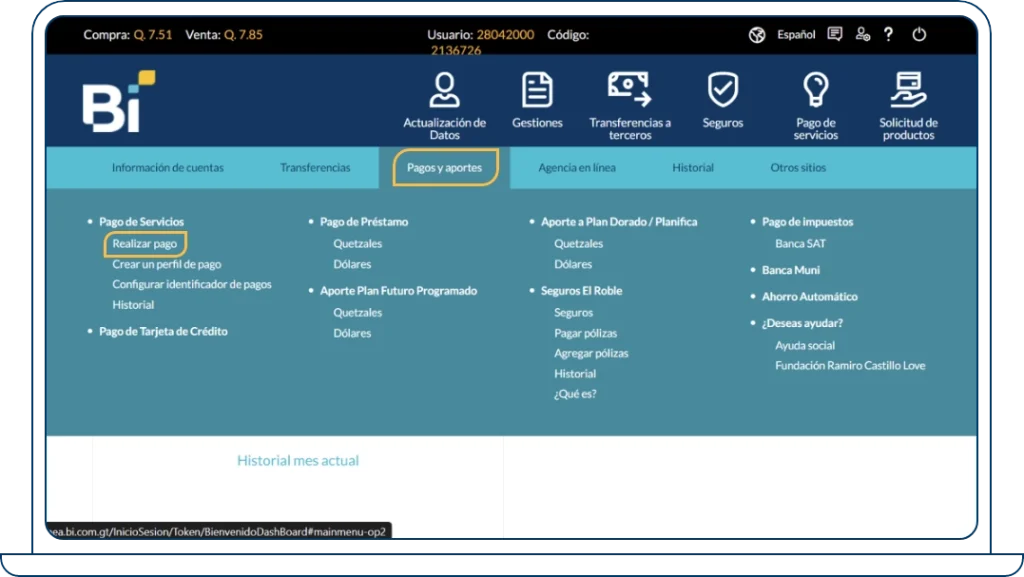Click Solicitud de productos card icon

908,90
